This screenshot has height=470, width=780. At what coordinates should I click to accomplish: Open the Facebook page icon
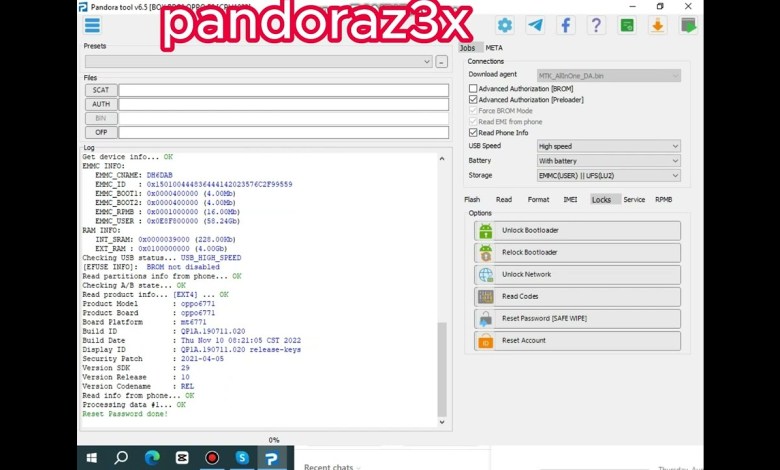(x=566, y=25)
